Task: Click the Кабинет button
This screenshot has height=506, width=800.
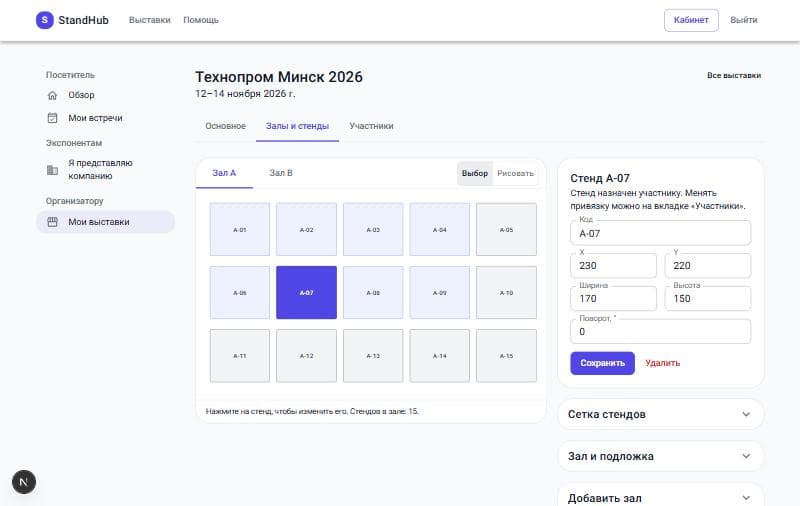Action: point(691,20)
